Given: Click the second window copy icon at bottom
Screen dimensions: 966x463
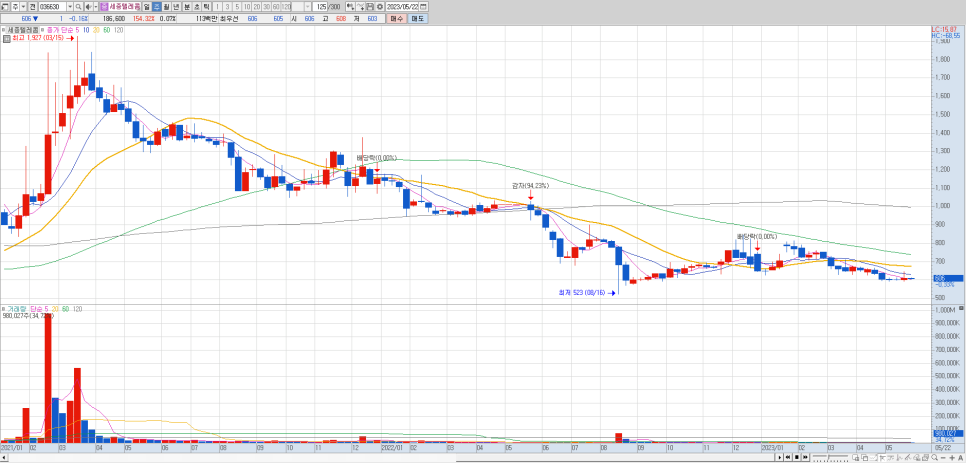Looking at the screenshot, I should [x=865, y=457].
